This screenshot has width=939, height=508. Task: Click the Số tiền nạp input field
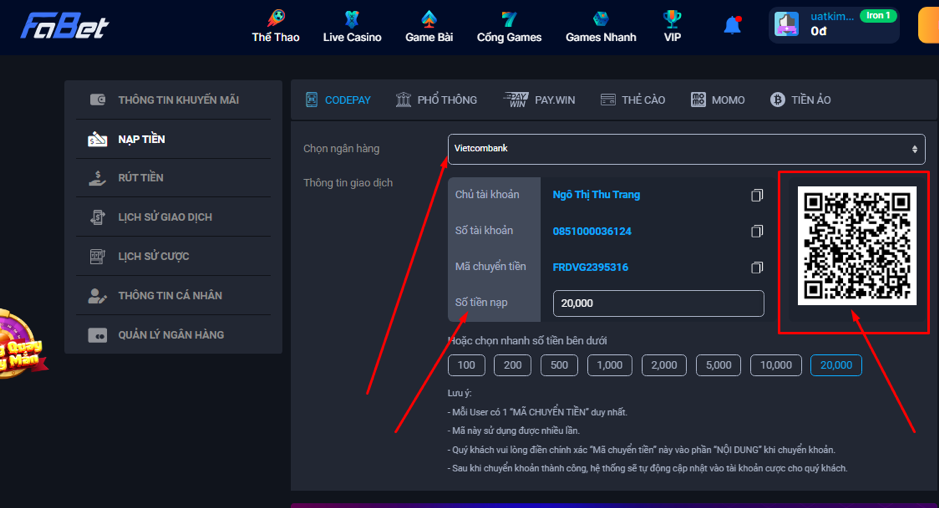click(x=658, y=303)
